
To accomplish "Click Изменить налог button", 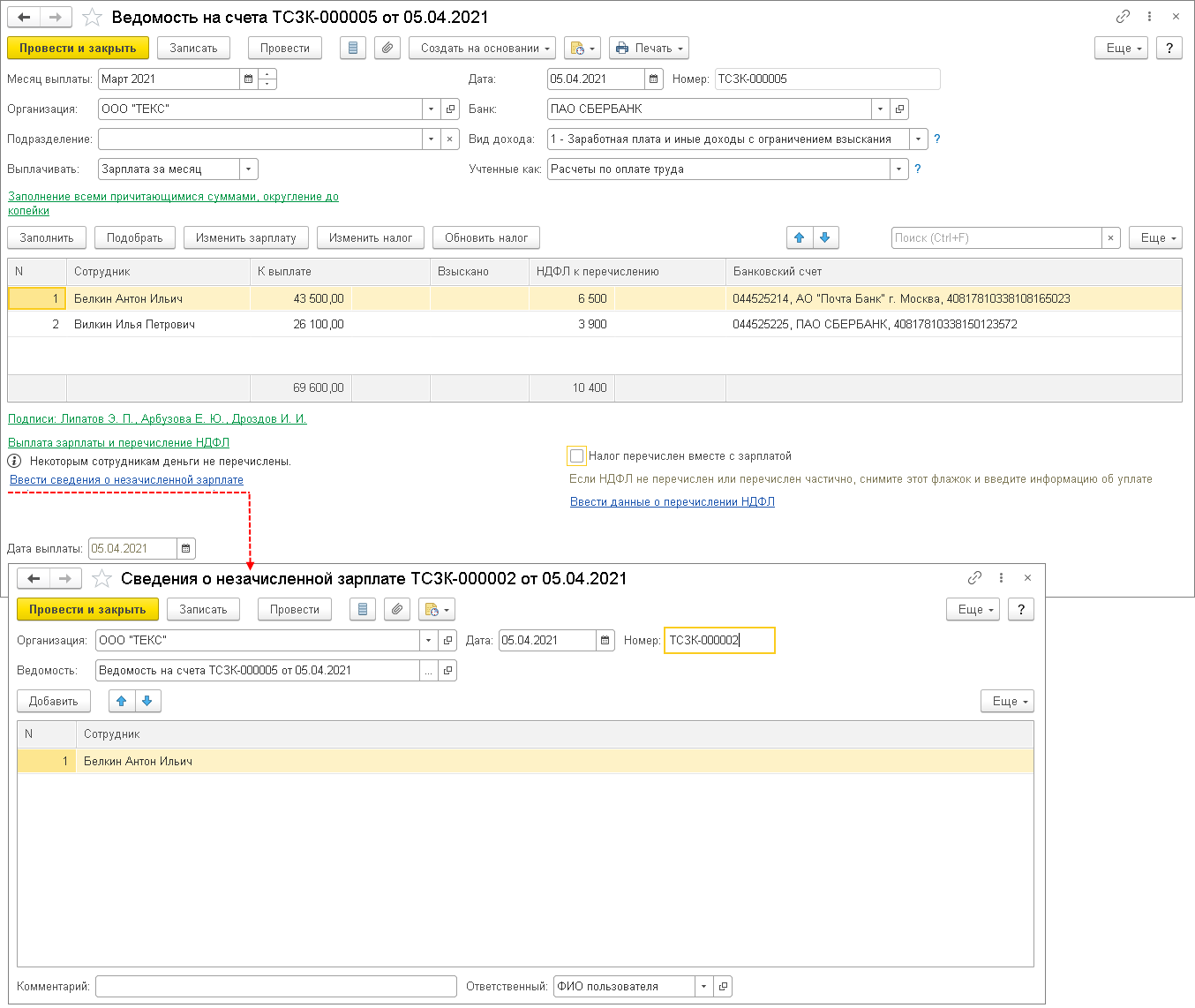I will (371, 237).
